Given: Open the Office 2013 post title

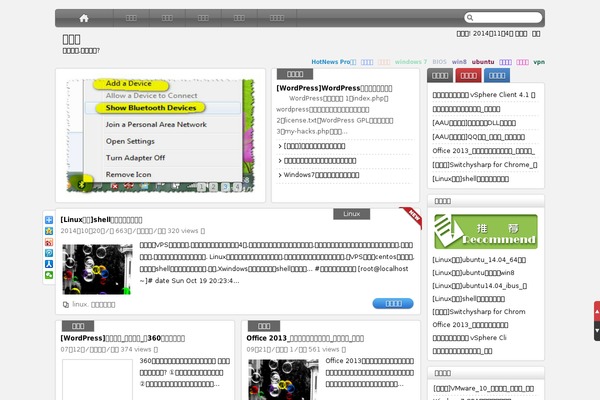Looking at the screenshot, I should 305,338.
